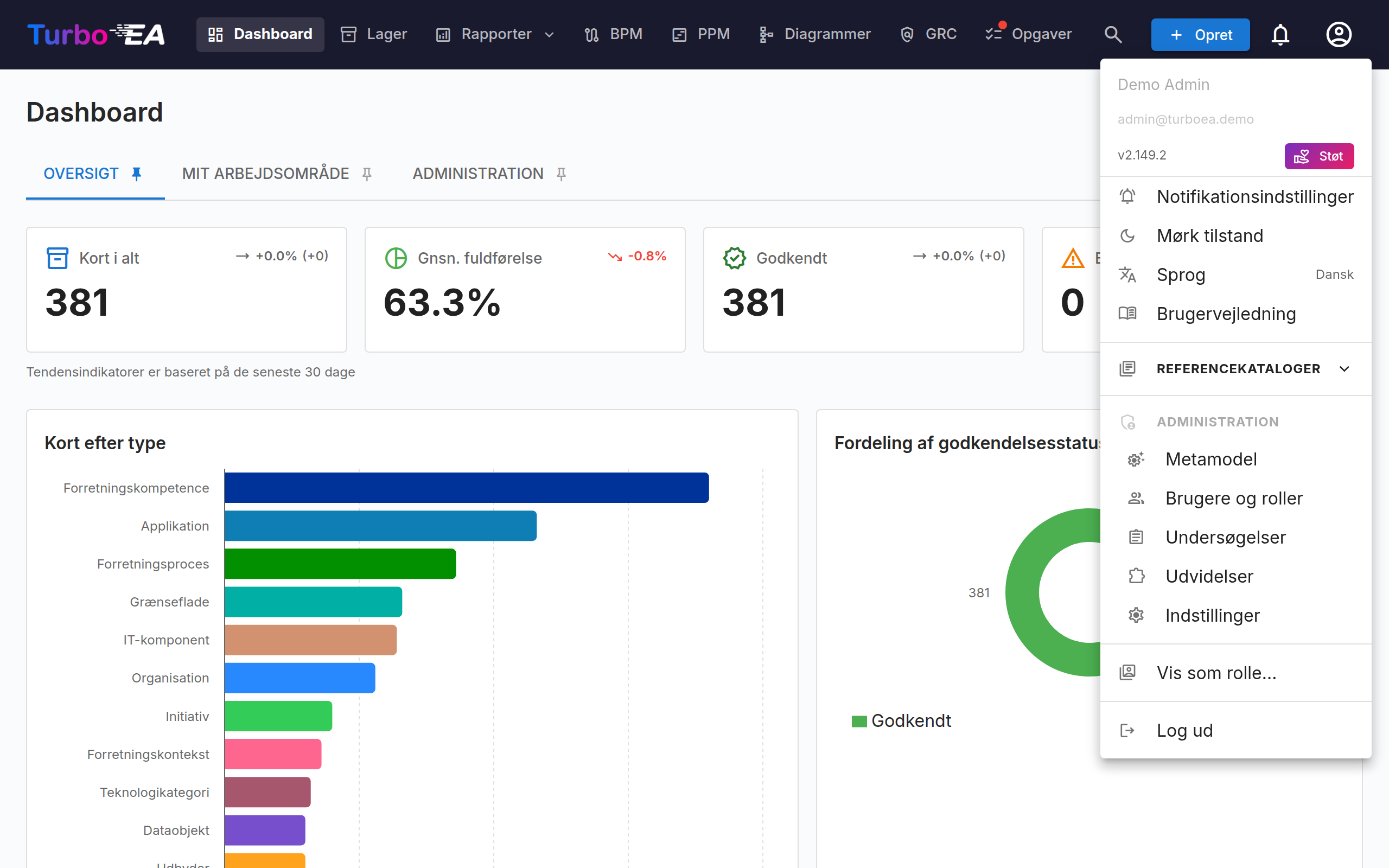1389x868 pixels.
Task: Click the Godkendt verified badge icon
Action: pyautogui.click(x=734, y=258)
